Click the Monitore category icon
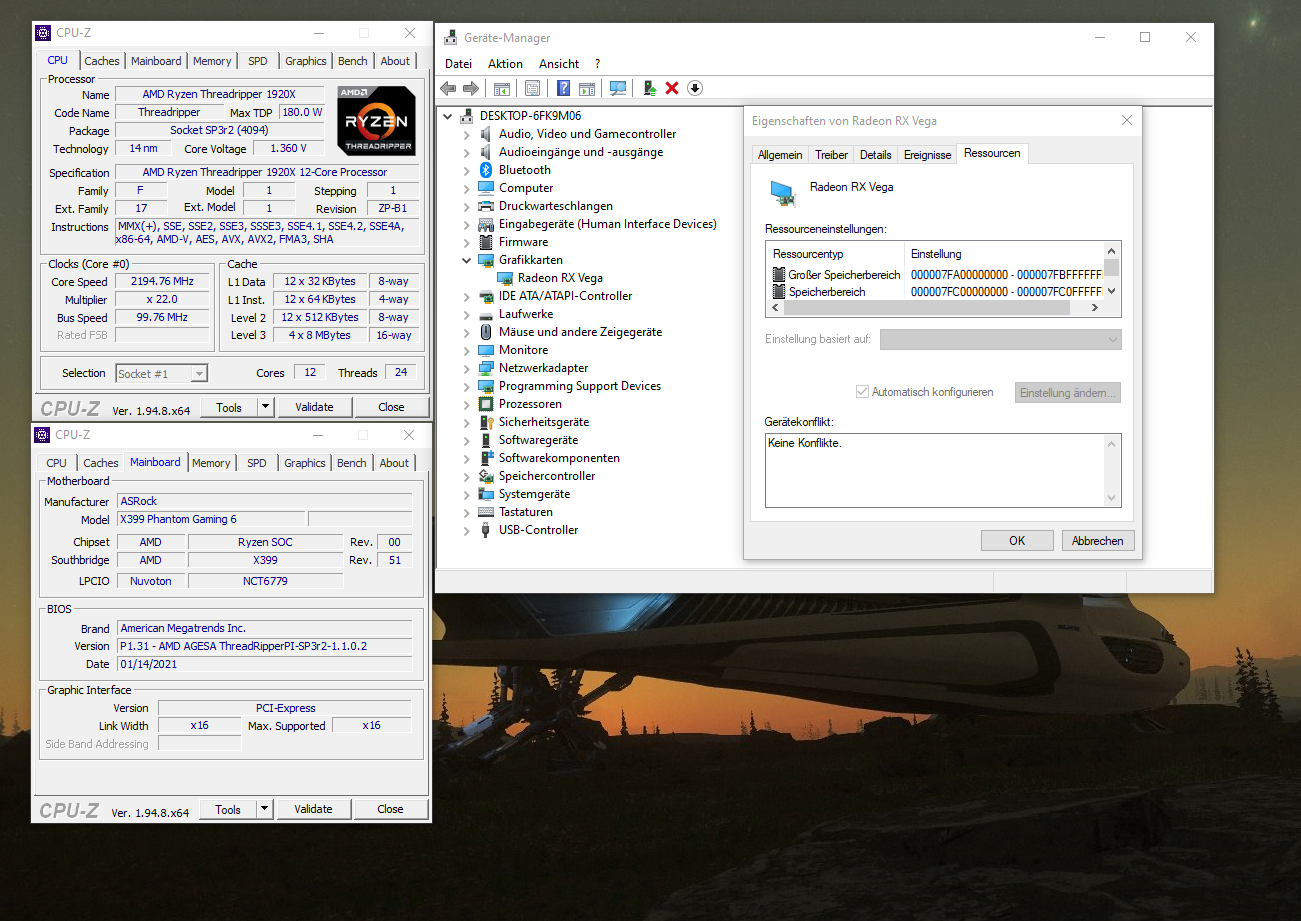This screenshot has height=921, width=1301. (486, 350)
